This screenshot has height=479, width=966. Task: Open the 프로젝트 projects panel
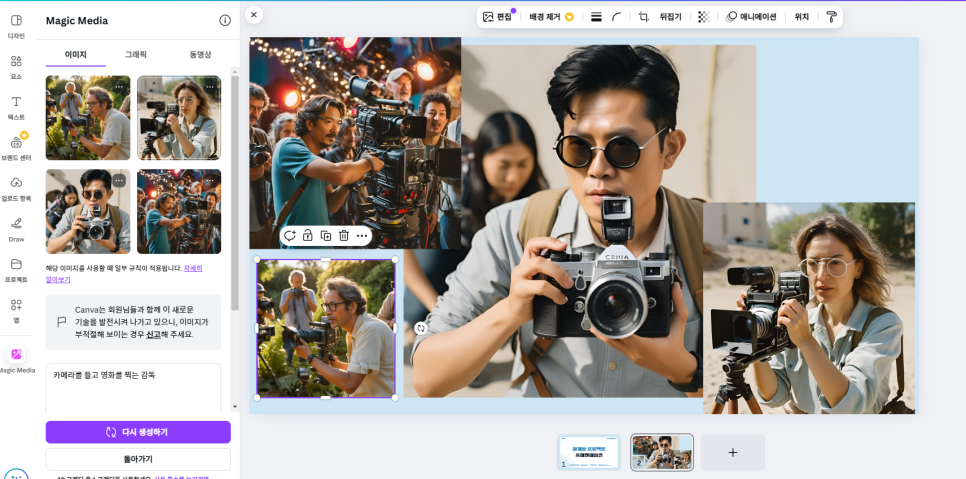tap(16, 270)
